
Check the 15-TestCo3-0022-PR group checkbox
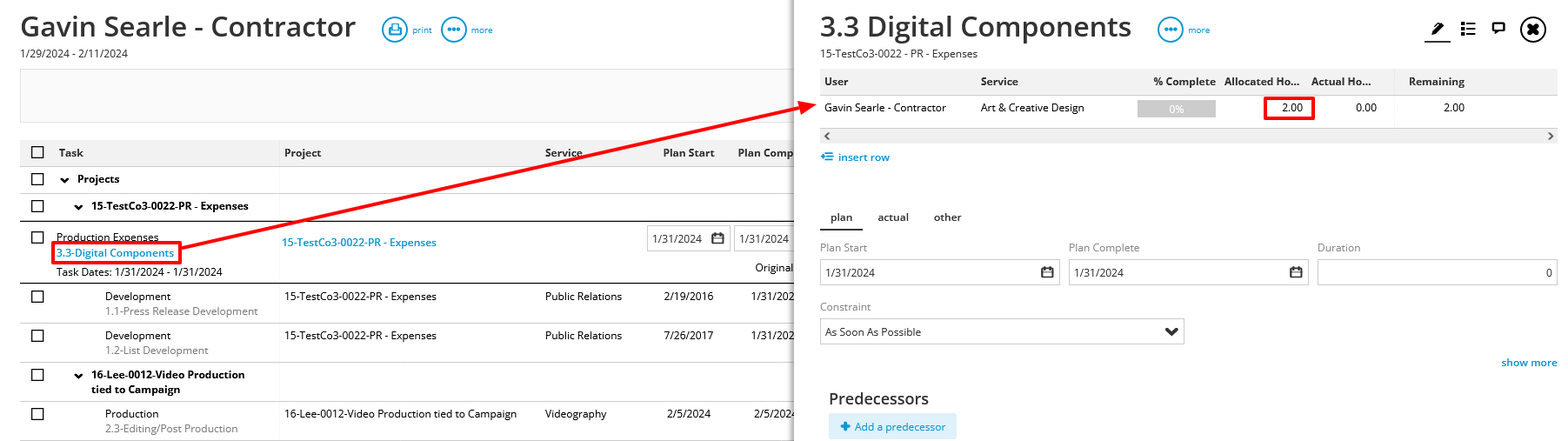37,206
